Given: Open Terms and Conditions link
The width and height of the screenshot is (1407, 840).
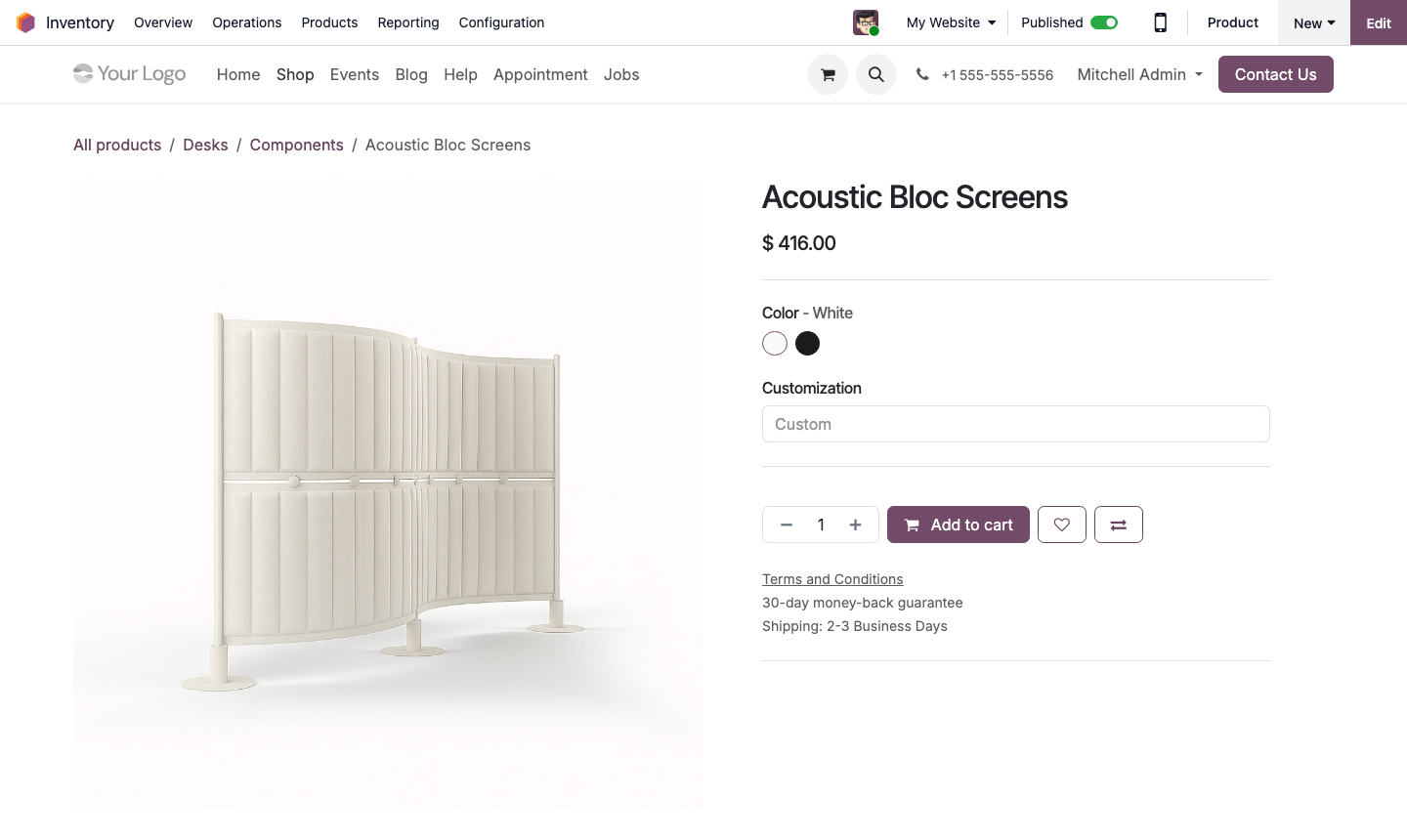Looking at the screenshot, I should click(832, 579).
